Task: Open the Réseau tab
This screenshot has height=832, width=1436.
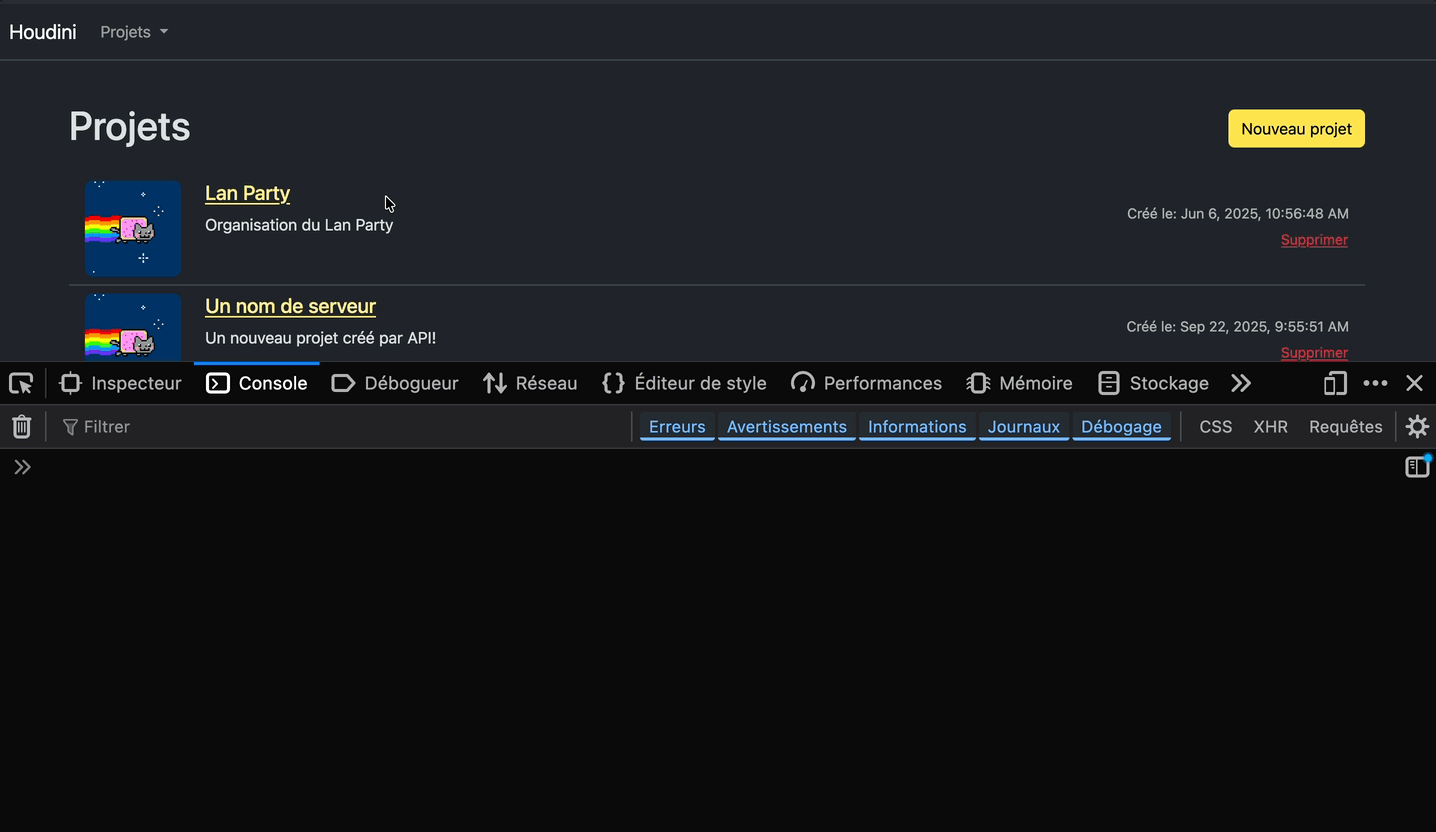Action: pyautogui.click(x=530, y=383)
